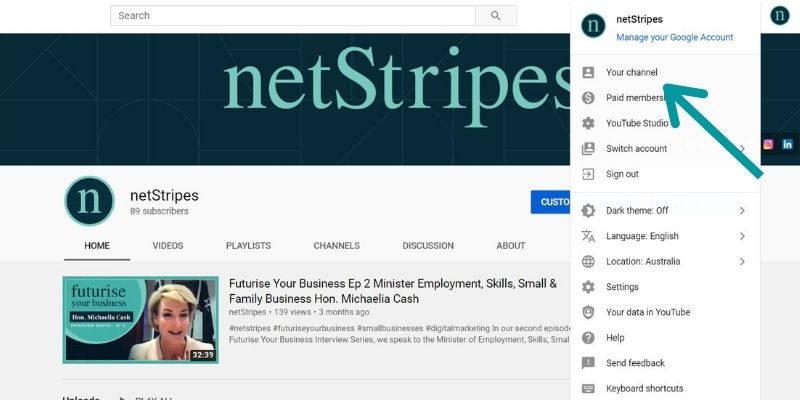Click the Location globe icon

[x=588, y=262]
